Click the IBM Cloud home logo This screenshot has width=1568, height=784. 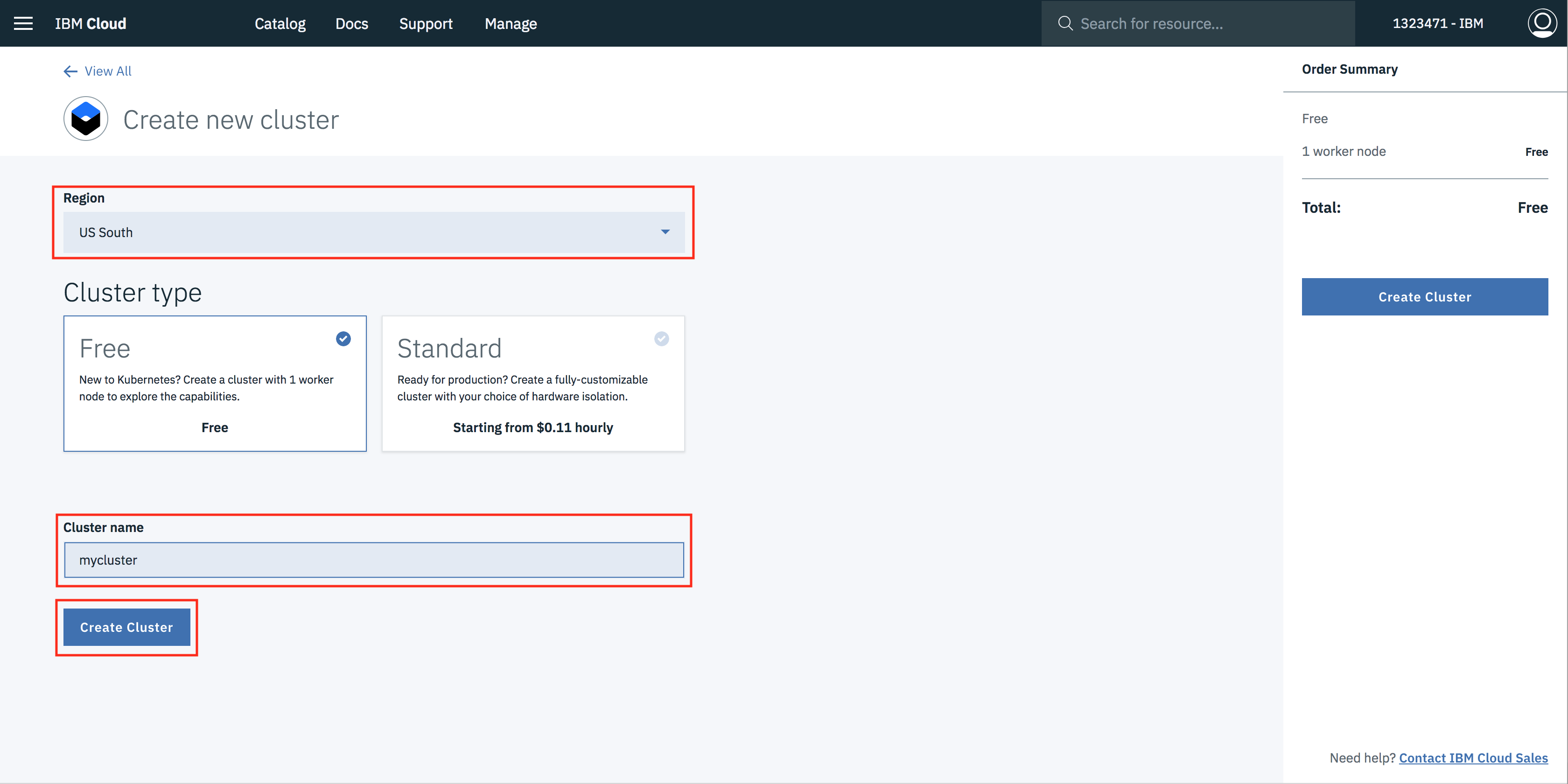pos(91,24)
